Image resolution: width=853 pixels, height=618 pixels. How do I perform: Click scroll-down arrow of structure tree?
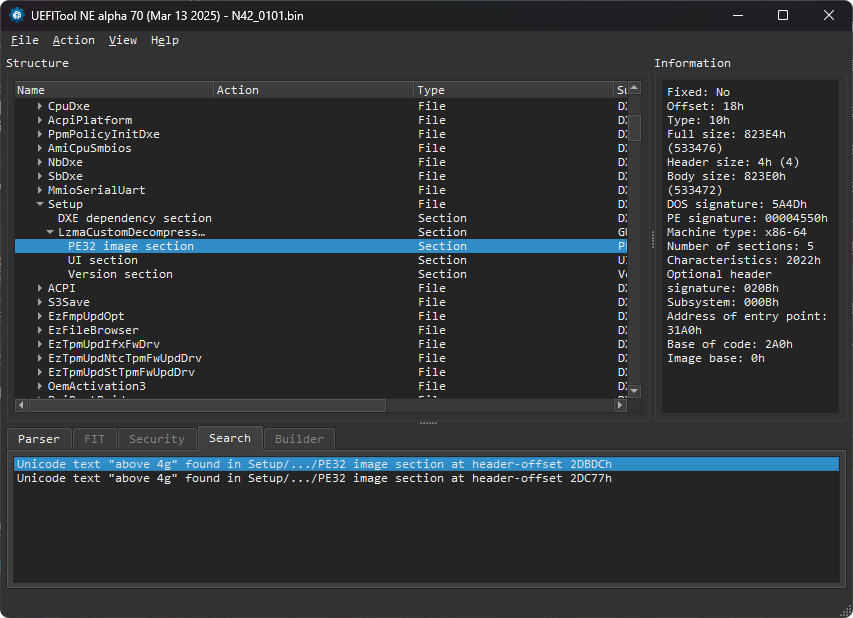click(x=634, y=391)
